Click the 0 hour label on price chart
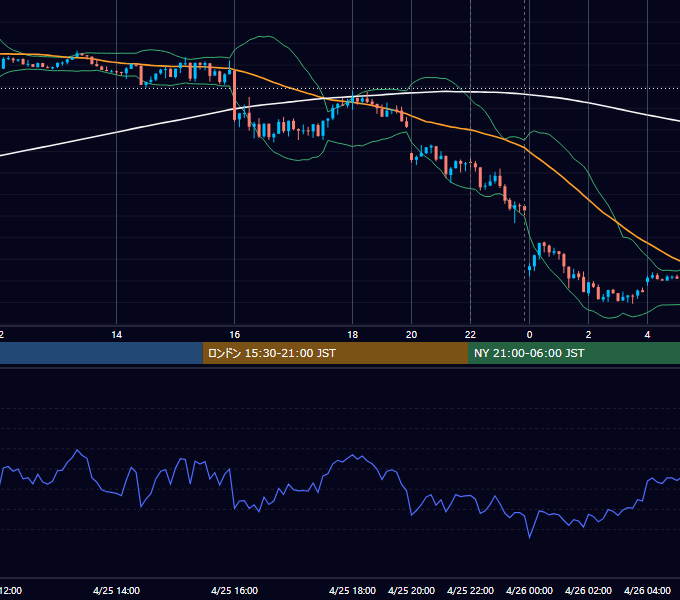 pyautogui.click(x=530, y=335)
